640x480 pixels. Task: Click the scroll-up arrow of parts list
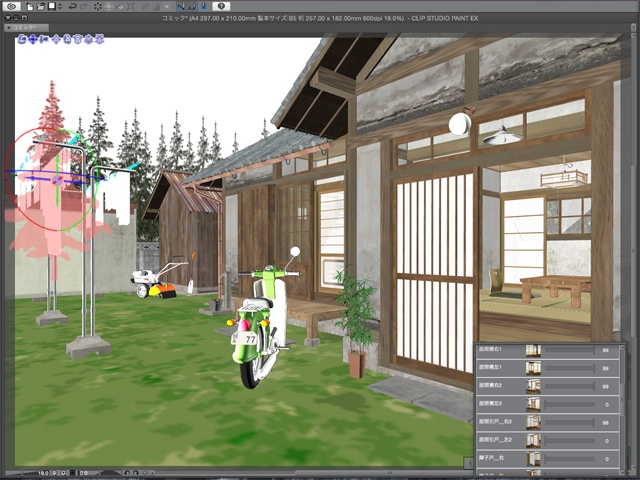point(622,347)
